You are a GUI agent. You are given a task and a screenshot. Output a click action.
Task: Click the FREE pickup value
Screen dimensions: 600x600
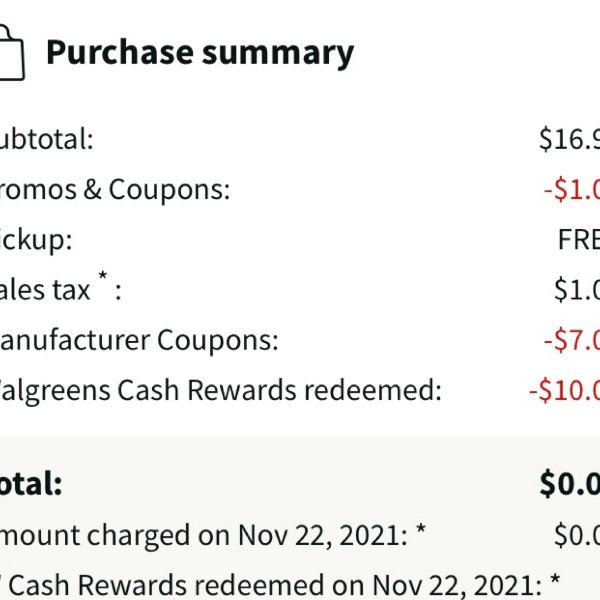(579, 240)
